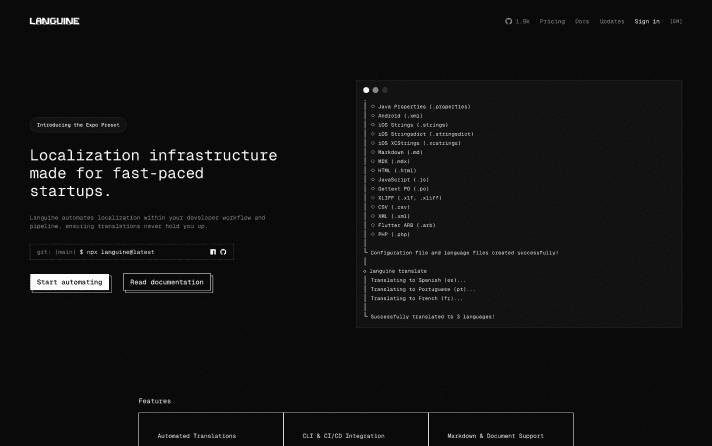
Task: Open the Pricing page
Action: (x=552, y=21)
